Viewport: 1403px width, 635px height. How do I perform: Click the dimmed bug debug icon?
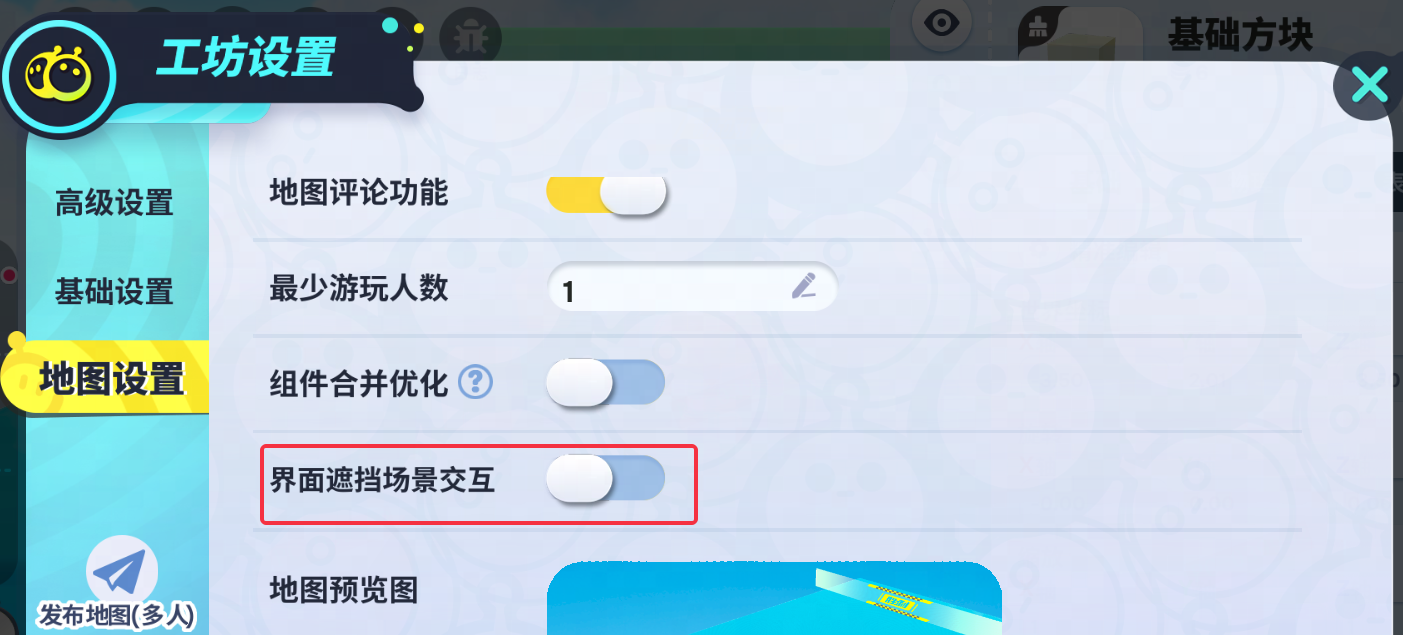pos(468,39)
